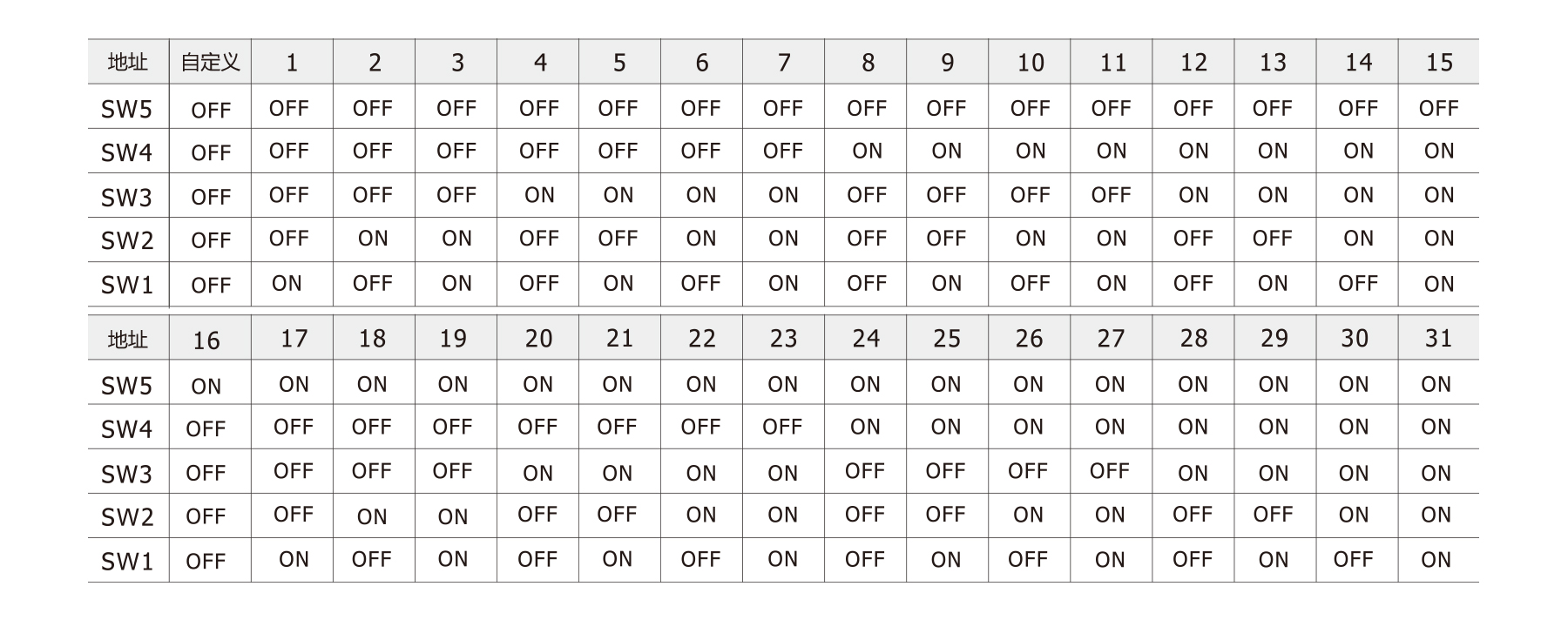
Task: Select SW2 ON cell under address 2
Action: pyautogui.click(x=373, y=239)
